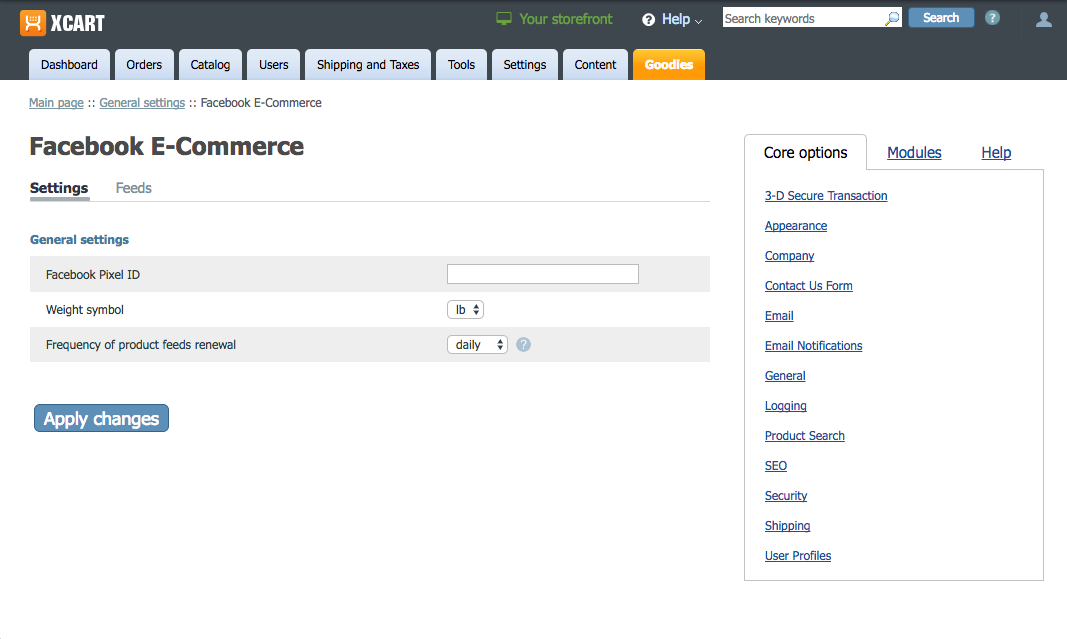
Task: Click the X-Cart logo icon
Action: coord(33,22)
